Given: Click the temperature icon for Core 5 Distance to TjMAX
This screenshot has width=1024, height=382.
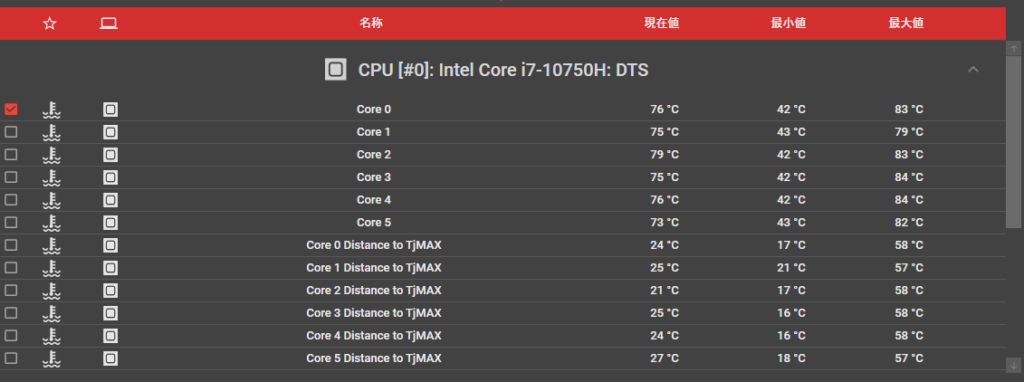Looking at the screenshot, I should (x=52, y=358).
